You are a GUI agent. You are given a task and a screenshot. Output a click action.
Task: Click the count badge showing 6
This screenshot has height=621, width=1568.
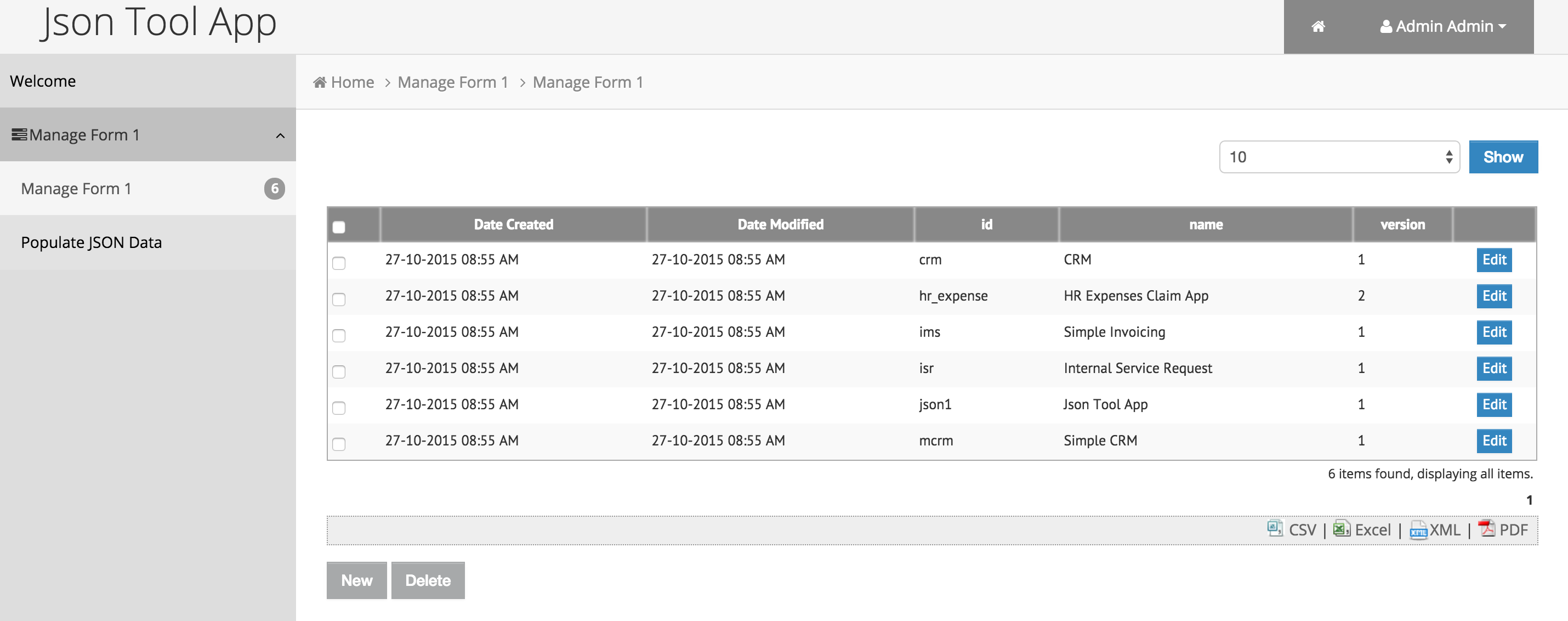click(274, 189)
